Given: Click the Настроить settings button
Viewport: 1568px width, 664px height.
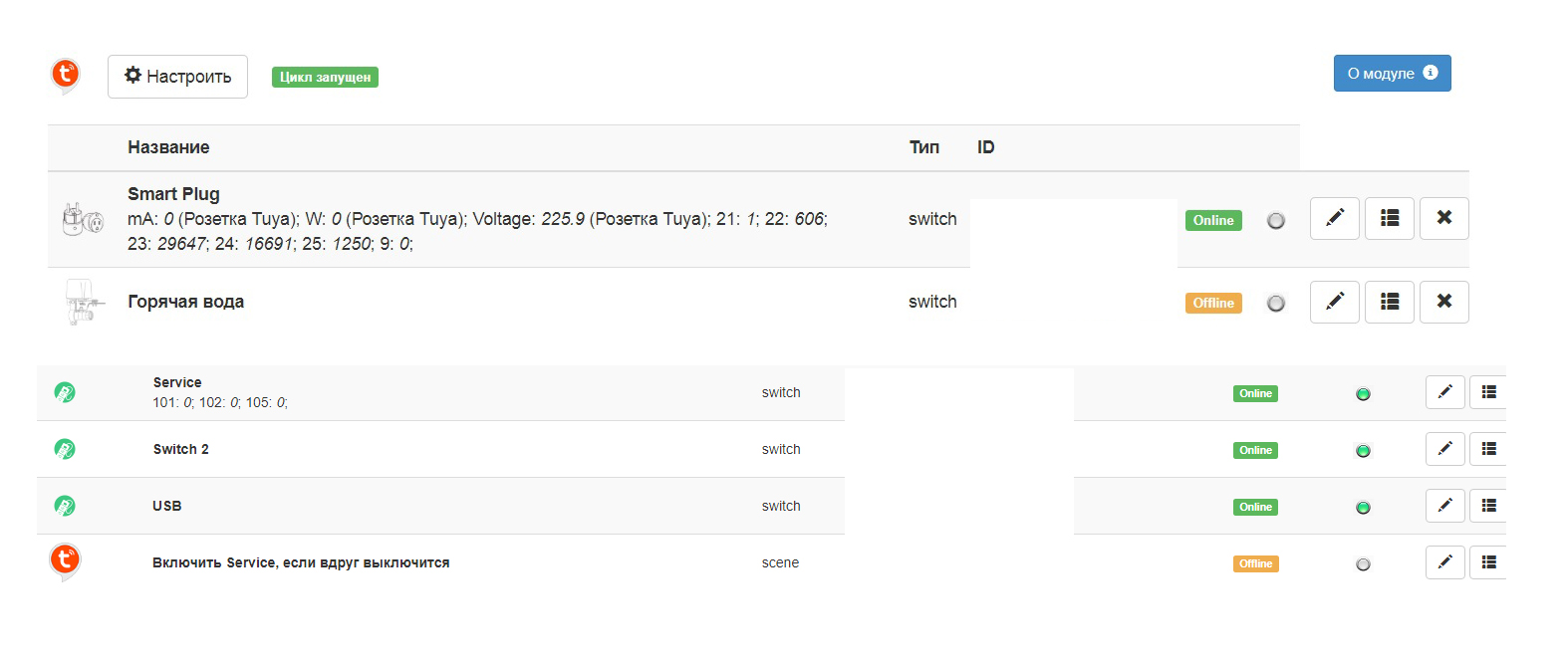Looking at the screenshot, I should pyautogui.click(x=177, y=77).
